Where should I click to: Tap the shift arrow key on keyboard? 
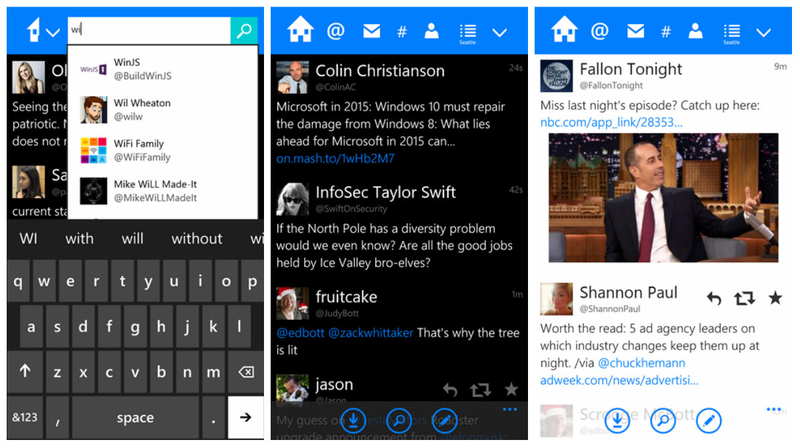(25, 372)
